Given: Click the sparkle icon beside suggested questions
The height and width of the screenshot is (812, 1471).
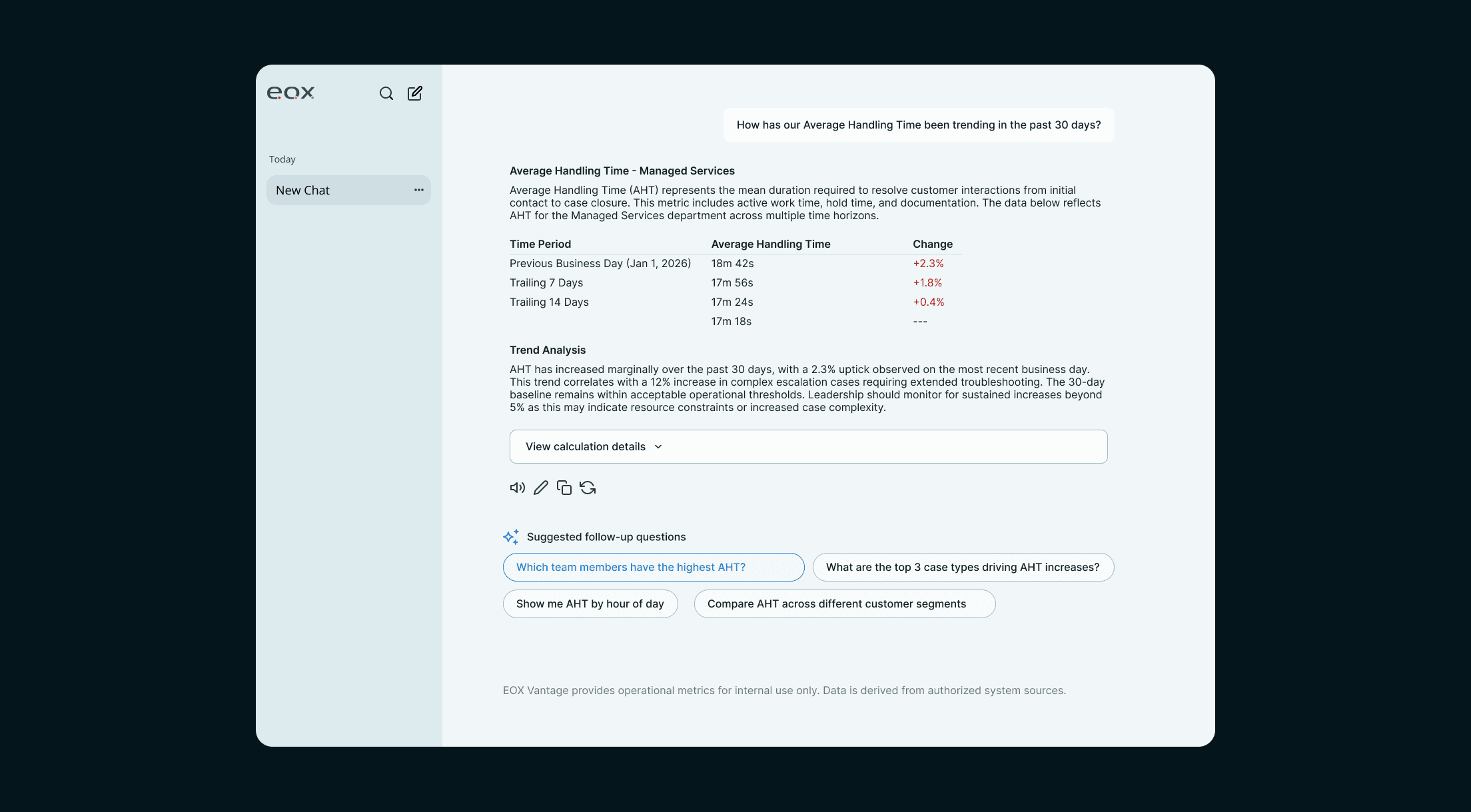Looking at the screenshot, I should [511, 537].
